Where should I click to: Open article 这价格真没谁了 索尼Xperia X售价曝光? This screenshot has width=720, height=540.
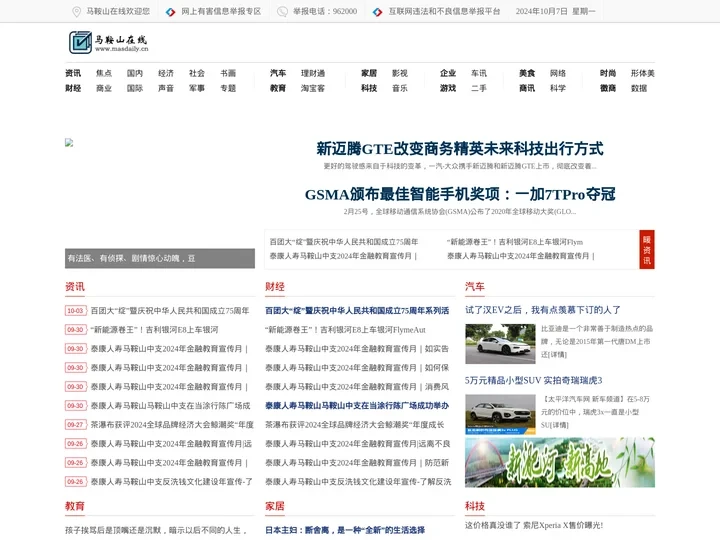click(534, 525)
